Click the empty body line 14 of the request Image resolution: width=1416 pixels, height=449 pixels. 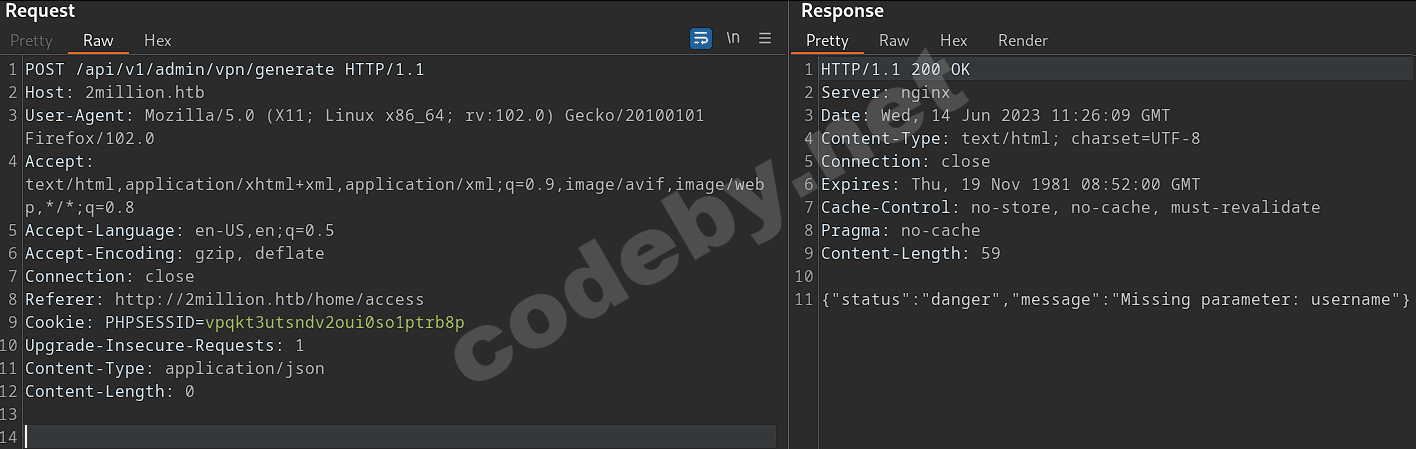[400, 437]
